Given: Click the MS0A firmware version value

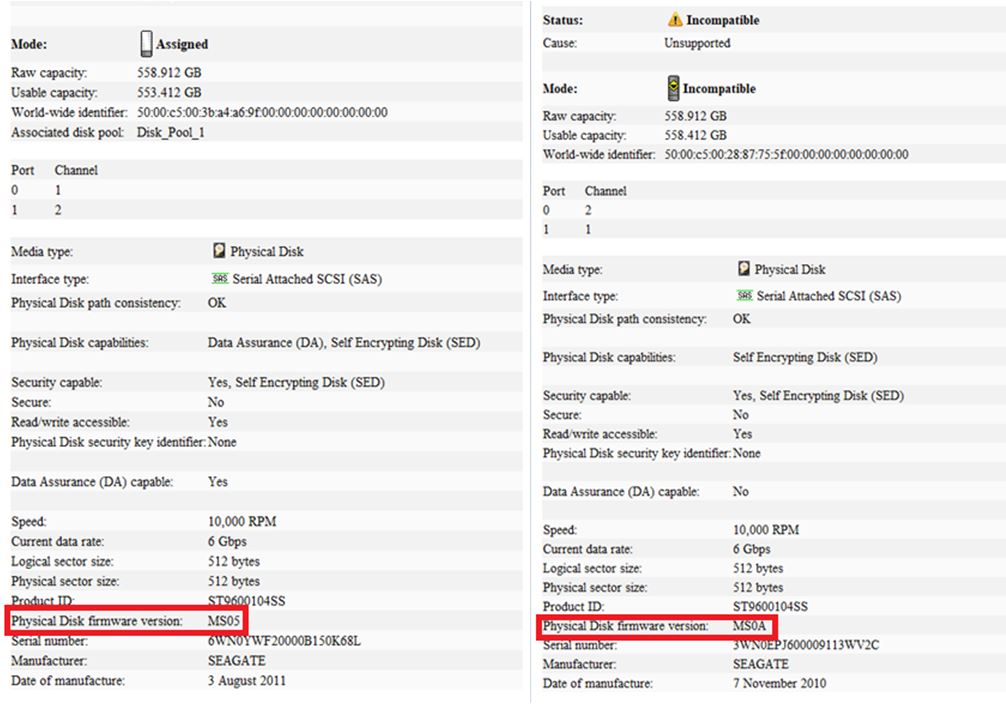Looking at the screenshot, I should 750,626.
